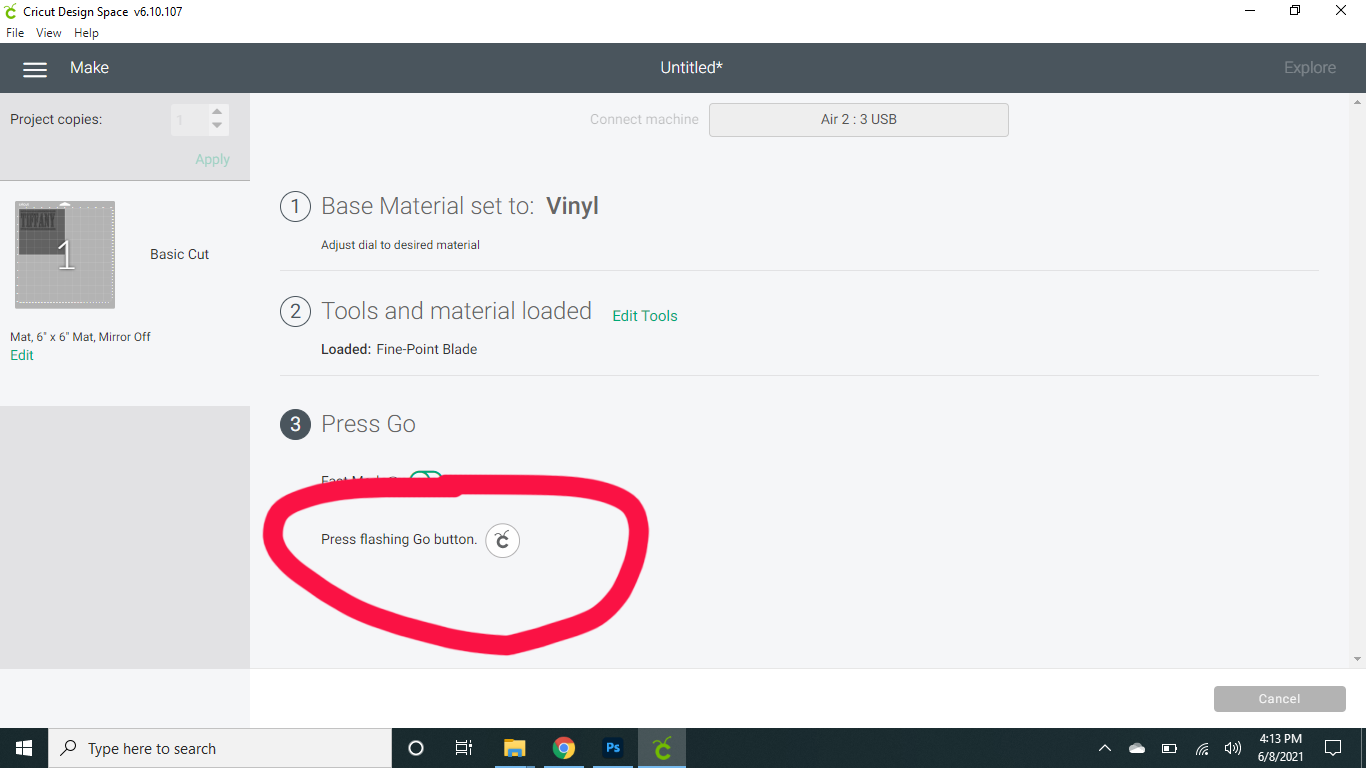Click the 'Press Go' heading
1366x768 pixels.
(x=368, y=424)
